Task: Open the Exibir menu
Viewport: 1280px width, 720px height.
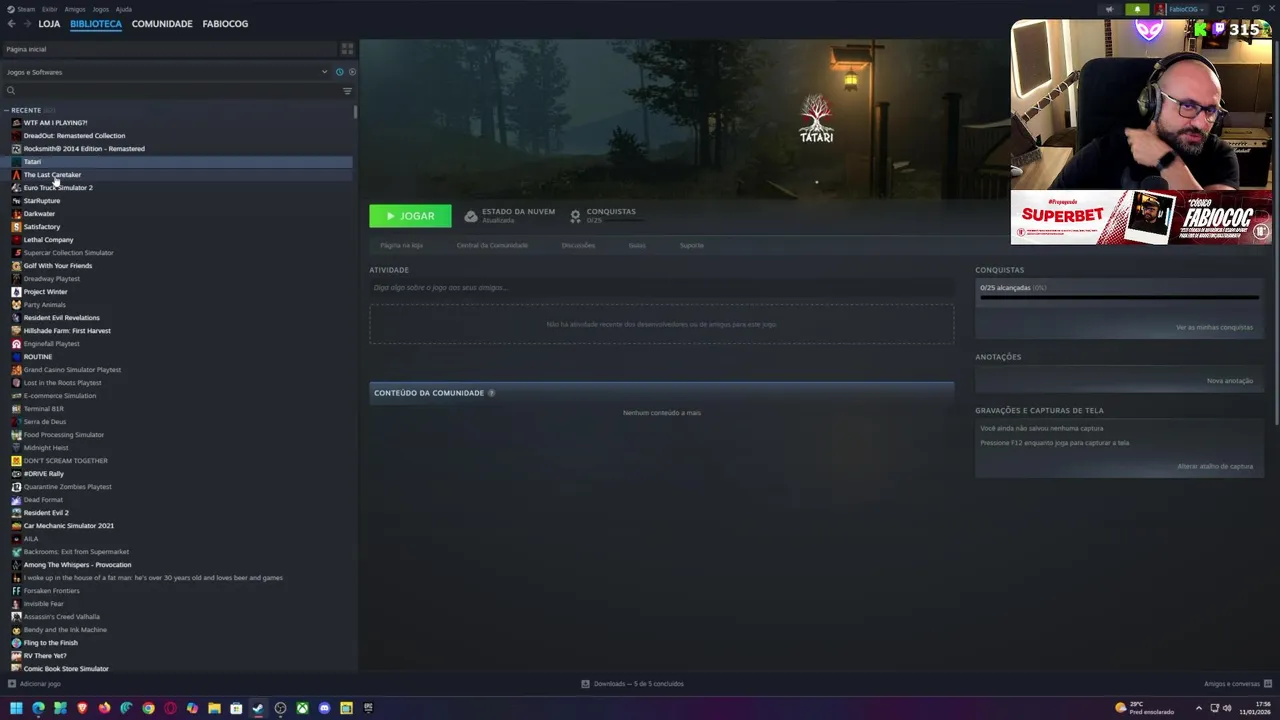Action: [49, 9]
